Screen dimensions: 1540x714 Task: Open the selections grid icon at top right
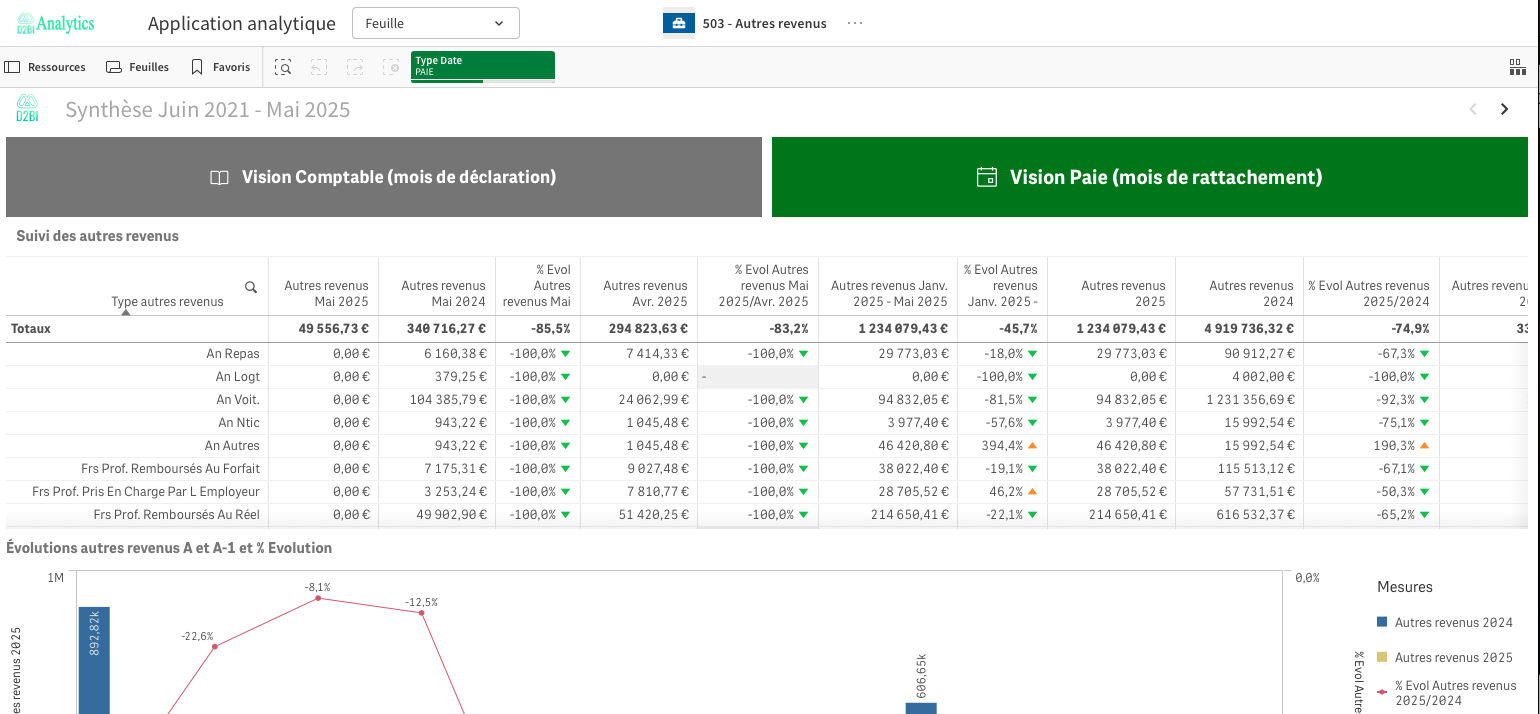[x=1517, y=67]
